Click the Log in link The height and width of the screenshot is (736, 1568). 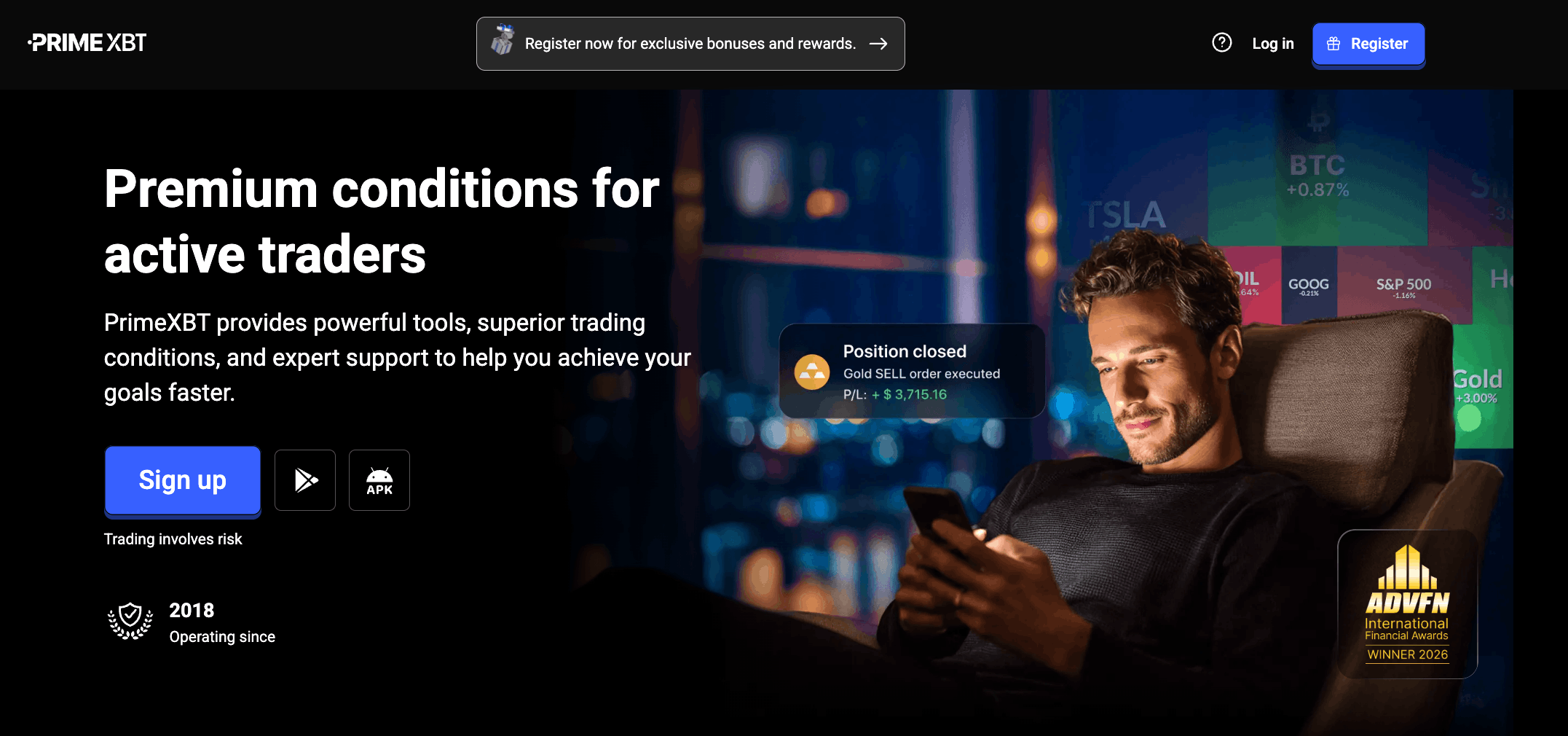(x=1273, y=44)
